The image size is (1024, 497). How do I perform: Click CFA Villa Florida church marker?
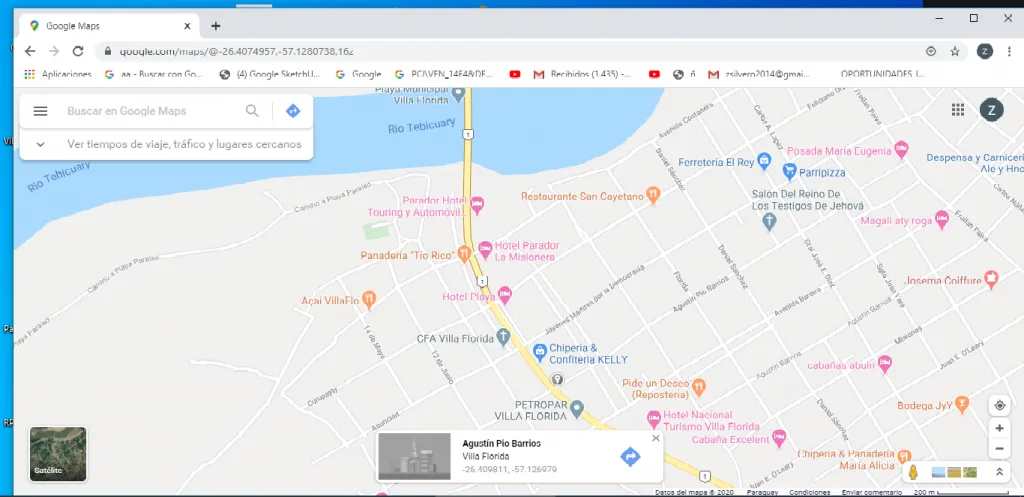click(x=503, y=337)
